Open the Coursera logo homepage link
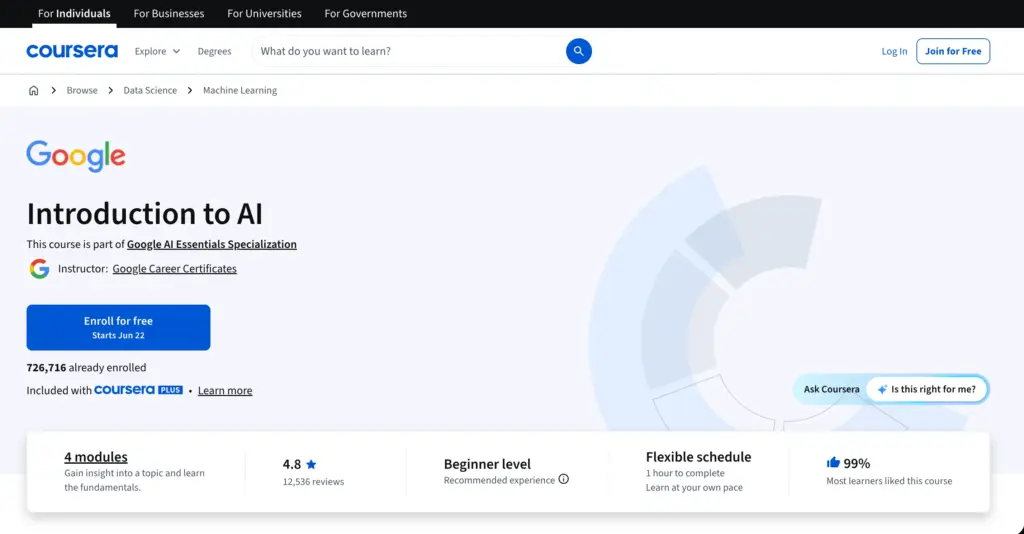Viewport: 1024px width, 534px height. (72, 51)
